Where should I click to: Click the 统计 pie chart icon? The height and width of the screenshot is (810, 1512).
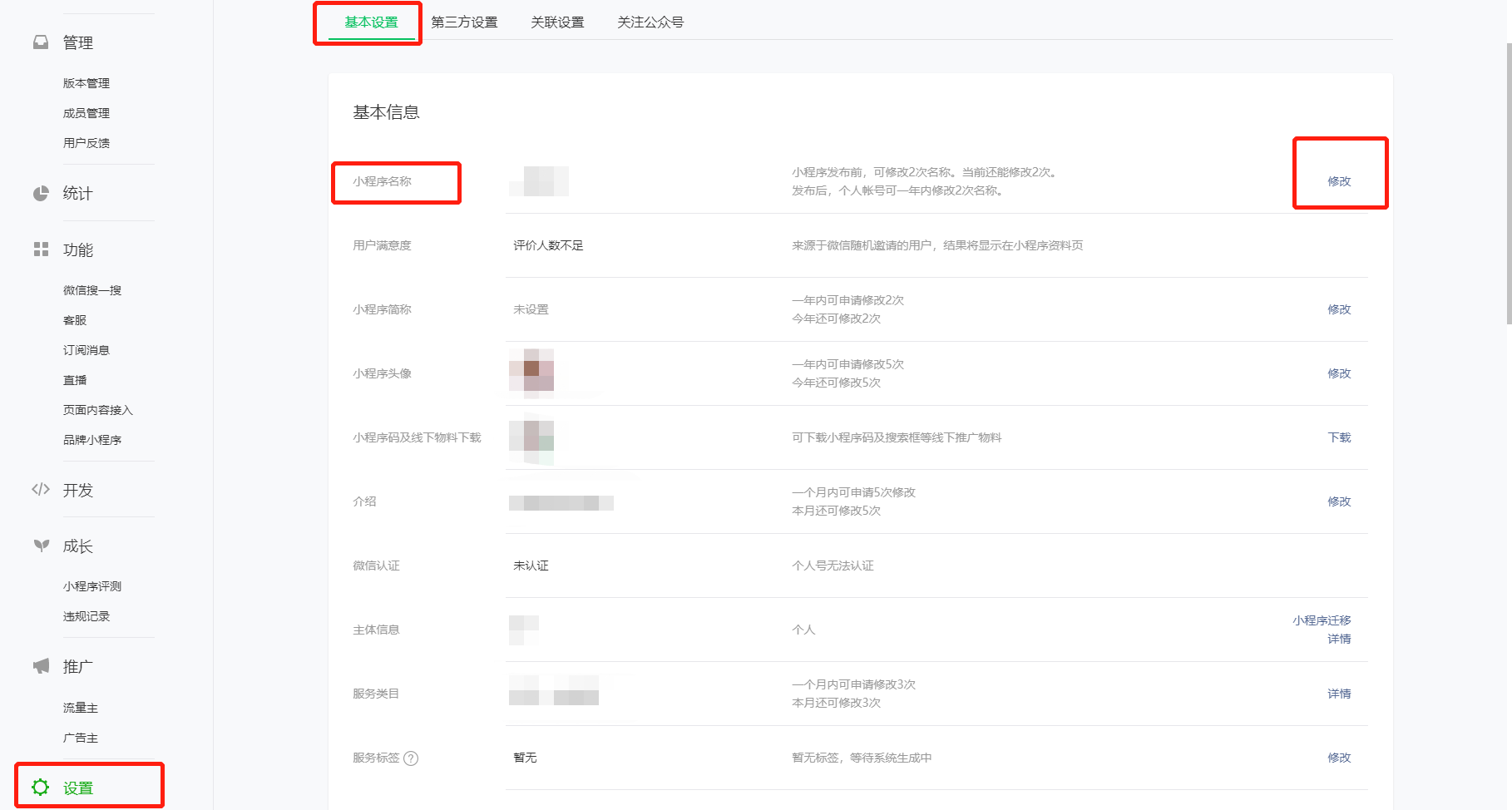click(x=41, y=193)
